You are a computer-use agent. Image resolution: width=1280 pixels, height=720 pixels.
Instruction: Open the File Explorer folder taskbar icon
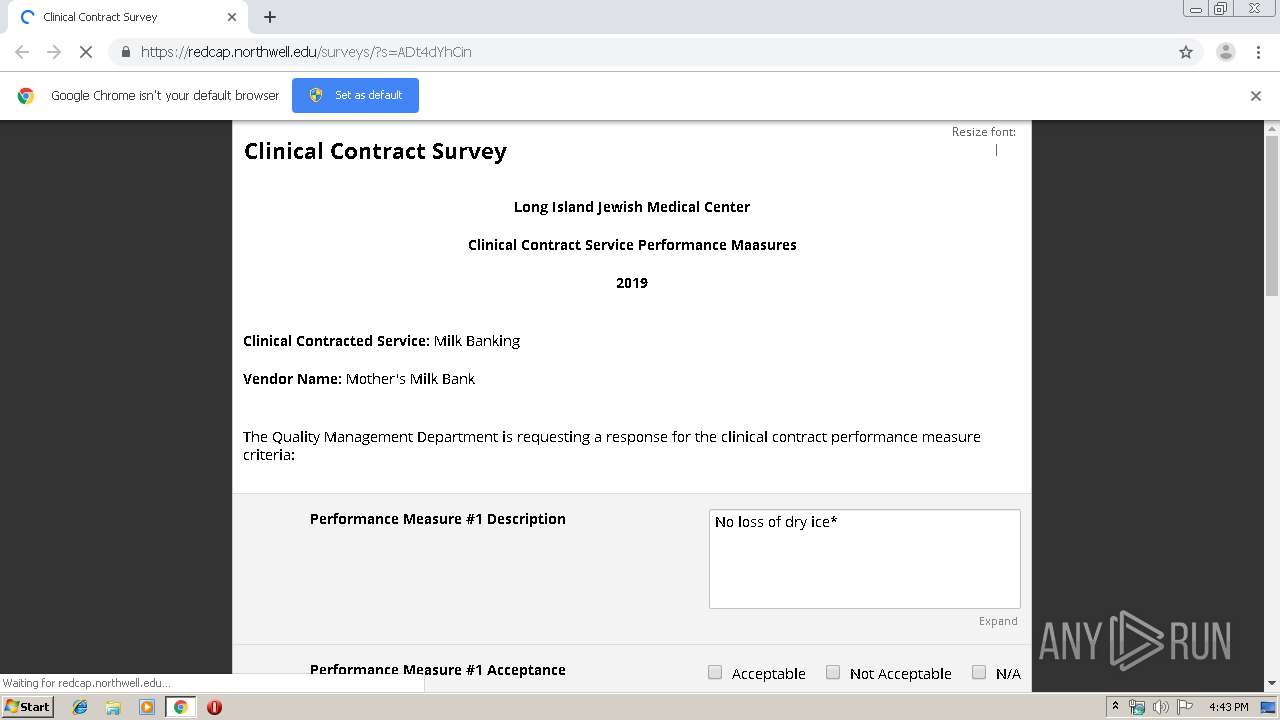pos(113,707)
